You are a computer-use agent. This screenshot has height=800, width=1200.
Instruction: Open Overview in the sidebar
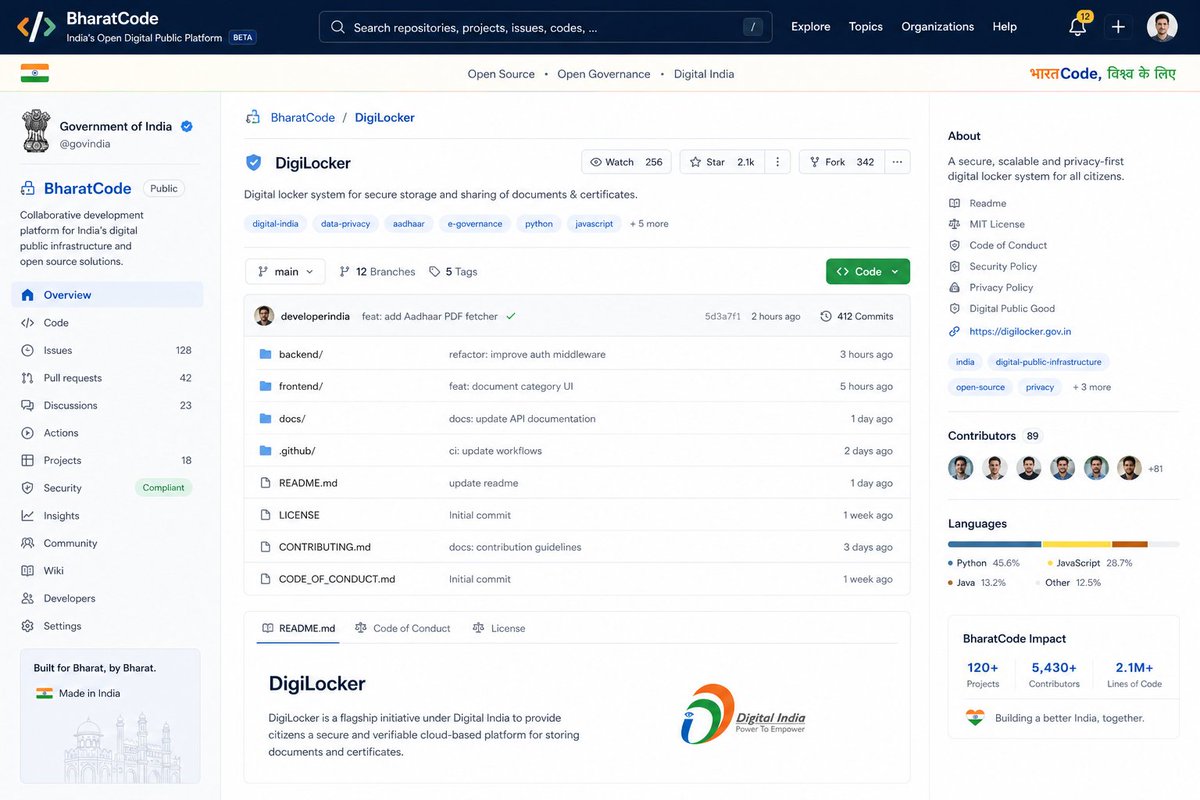pos(107,295)
